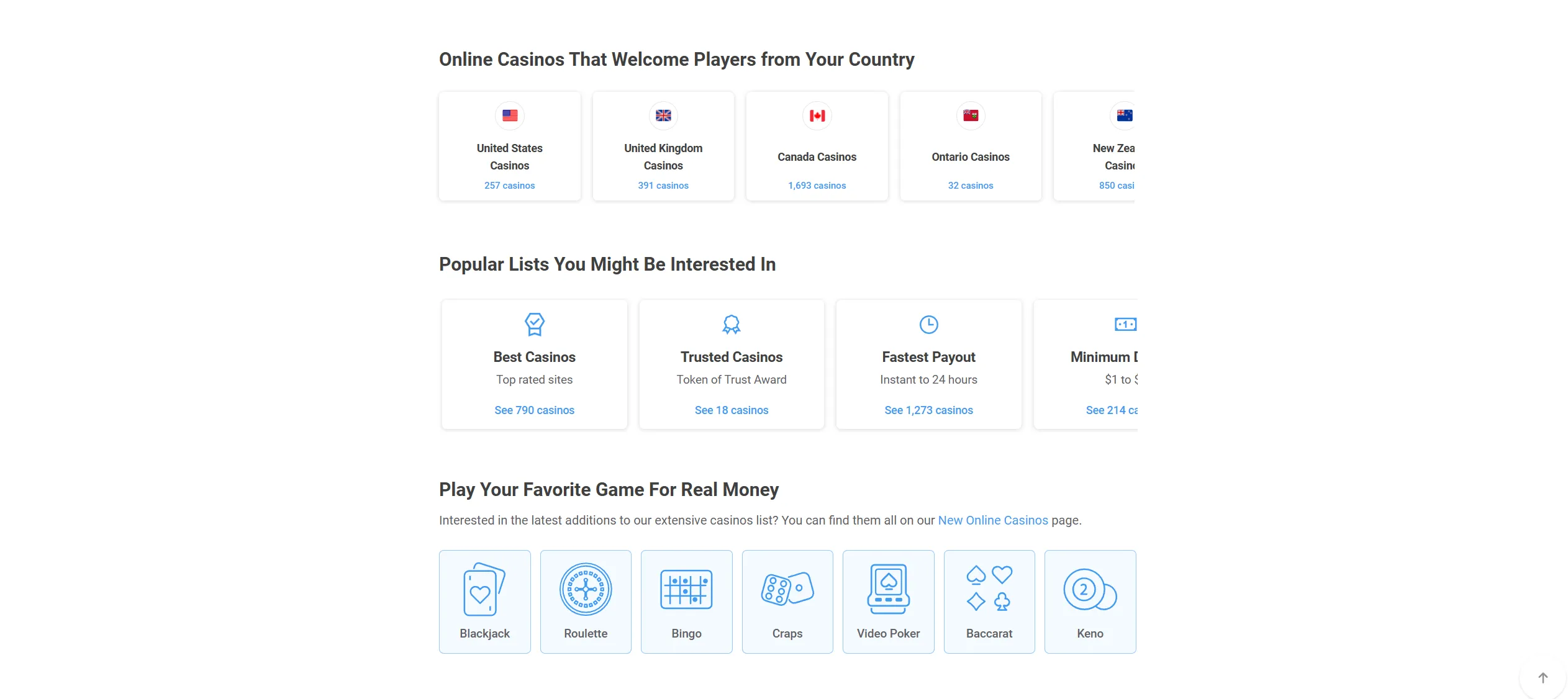Open the Roulette game tile
This screenshot has width=1568, height=699.
point(586,602)
